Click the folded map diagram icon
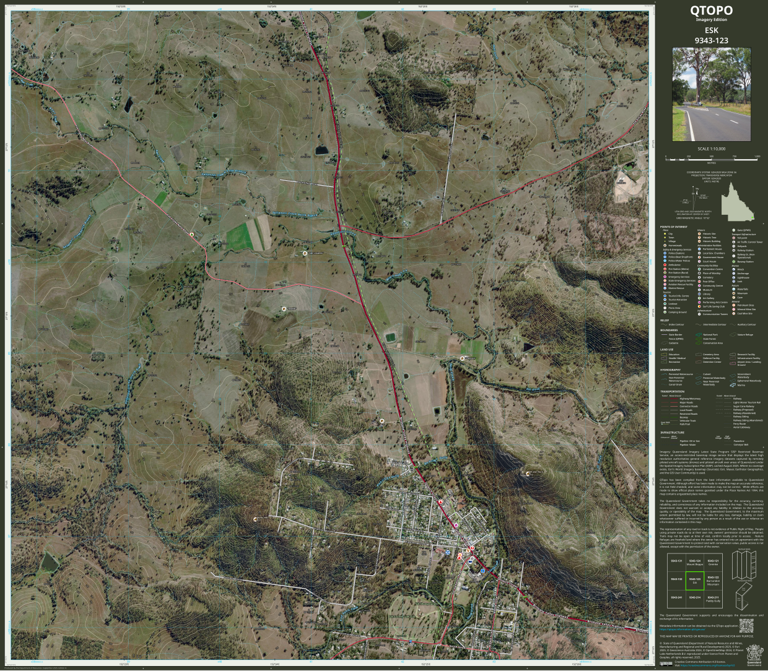 coord(743,565)
